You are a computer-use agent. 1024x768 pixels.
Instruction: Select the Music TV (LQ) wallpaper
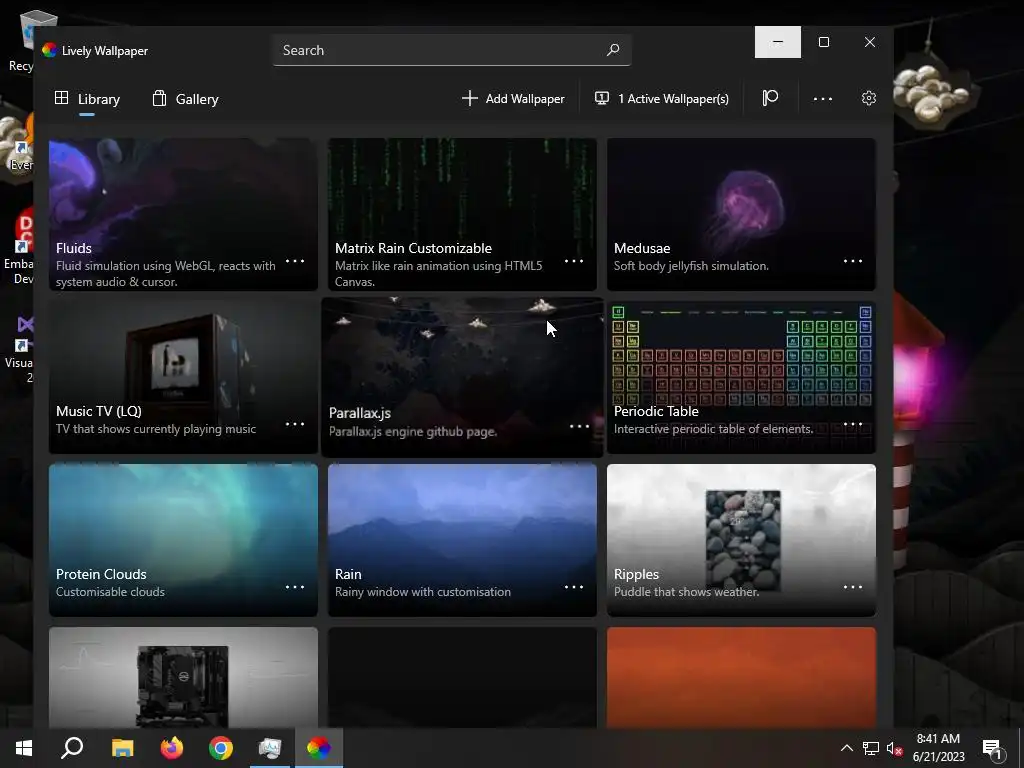click(x=184, y=377)
